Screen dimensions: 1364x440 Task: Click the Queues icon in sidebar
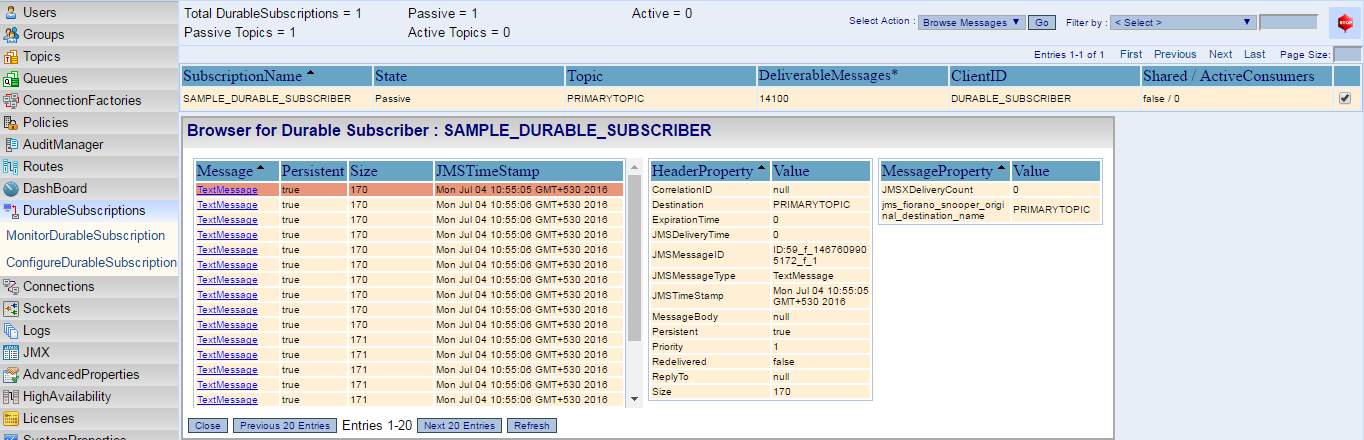click(11, 79)
